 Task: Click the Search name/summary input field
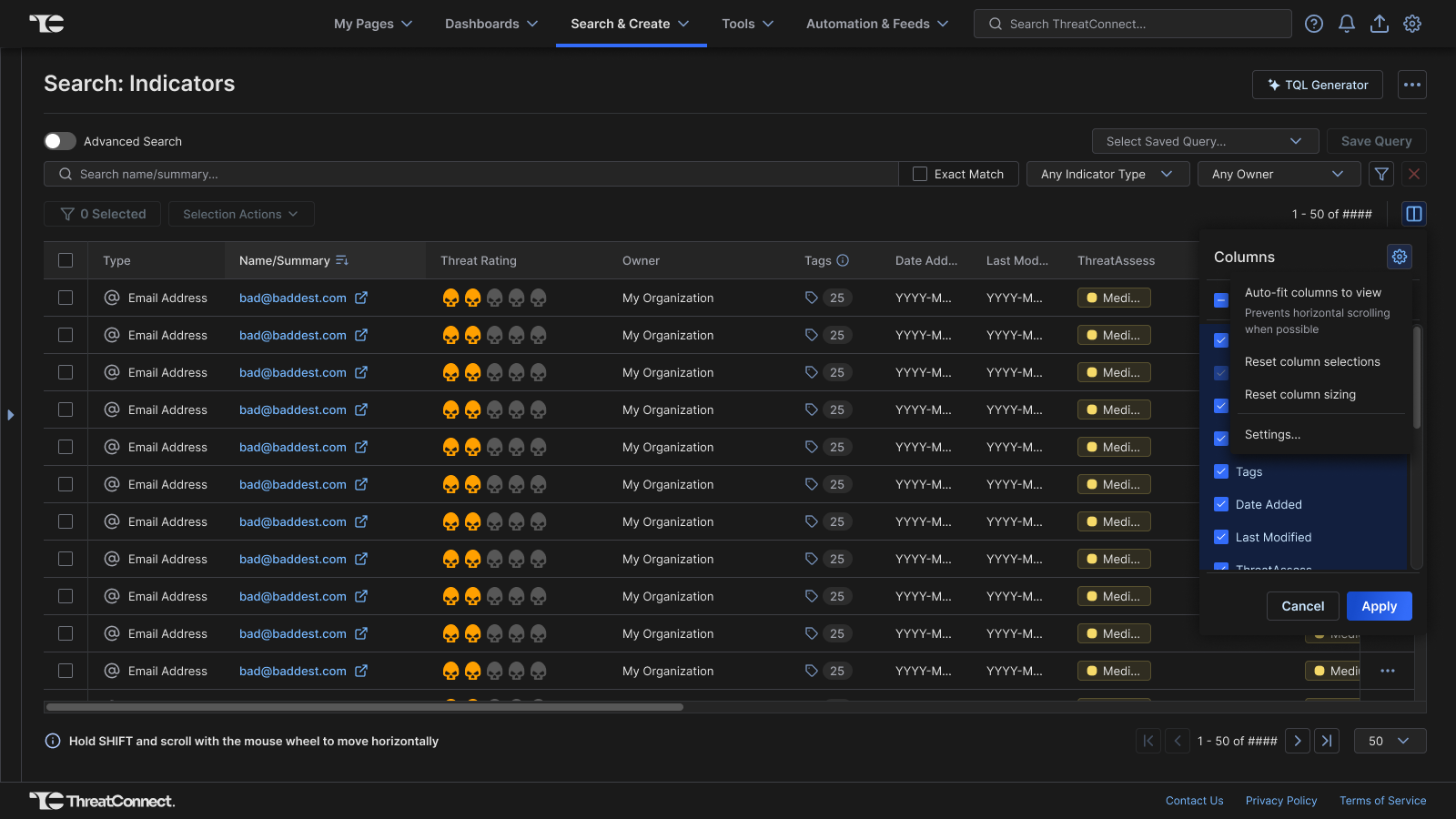tap(473, 174)
